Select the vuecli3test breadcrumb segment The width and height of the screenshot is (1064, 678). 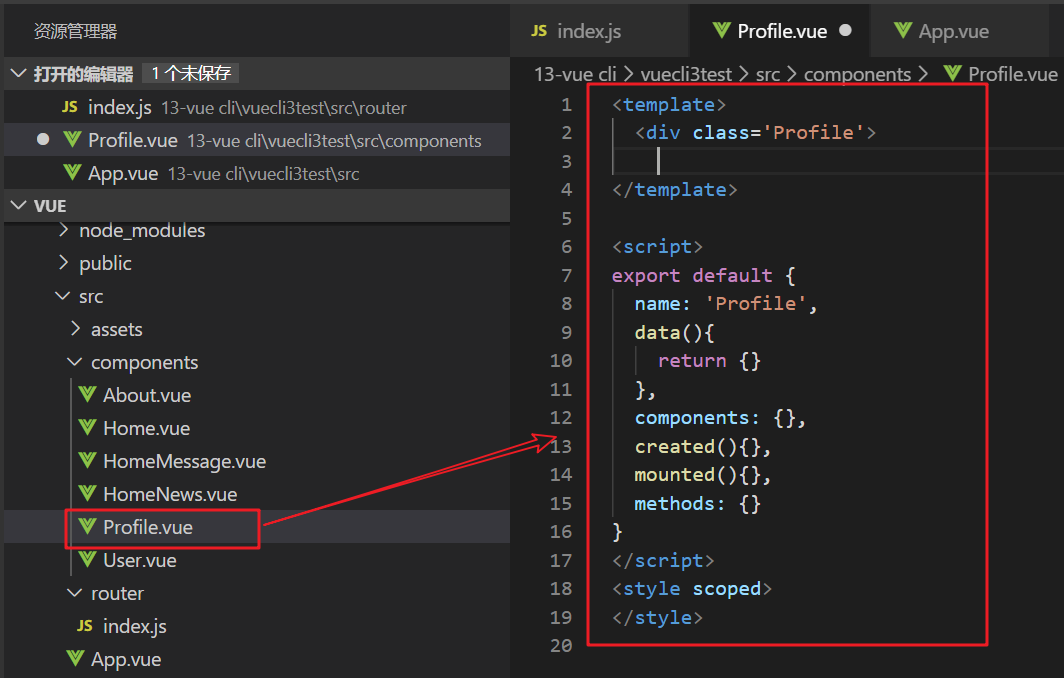(689, 74)
